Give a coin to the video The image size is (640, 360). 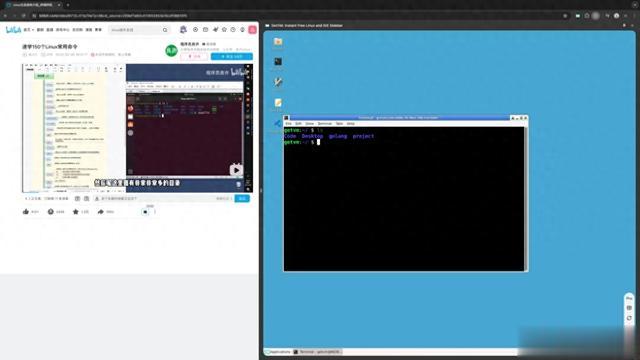(51, 211)
